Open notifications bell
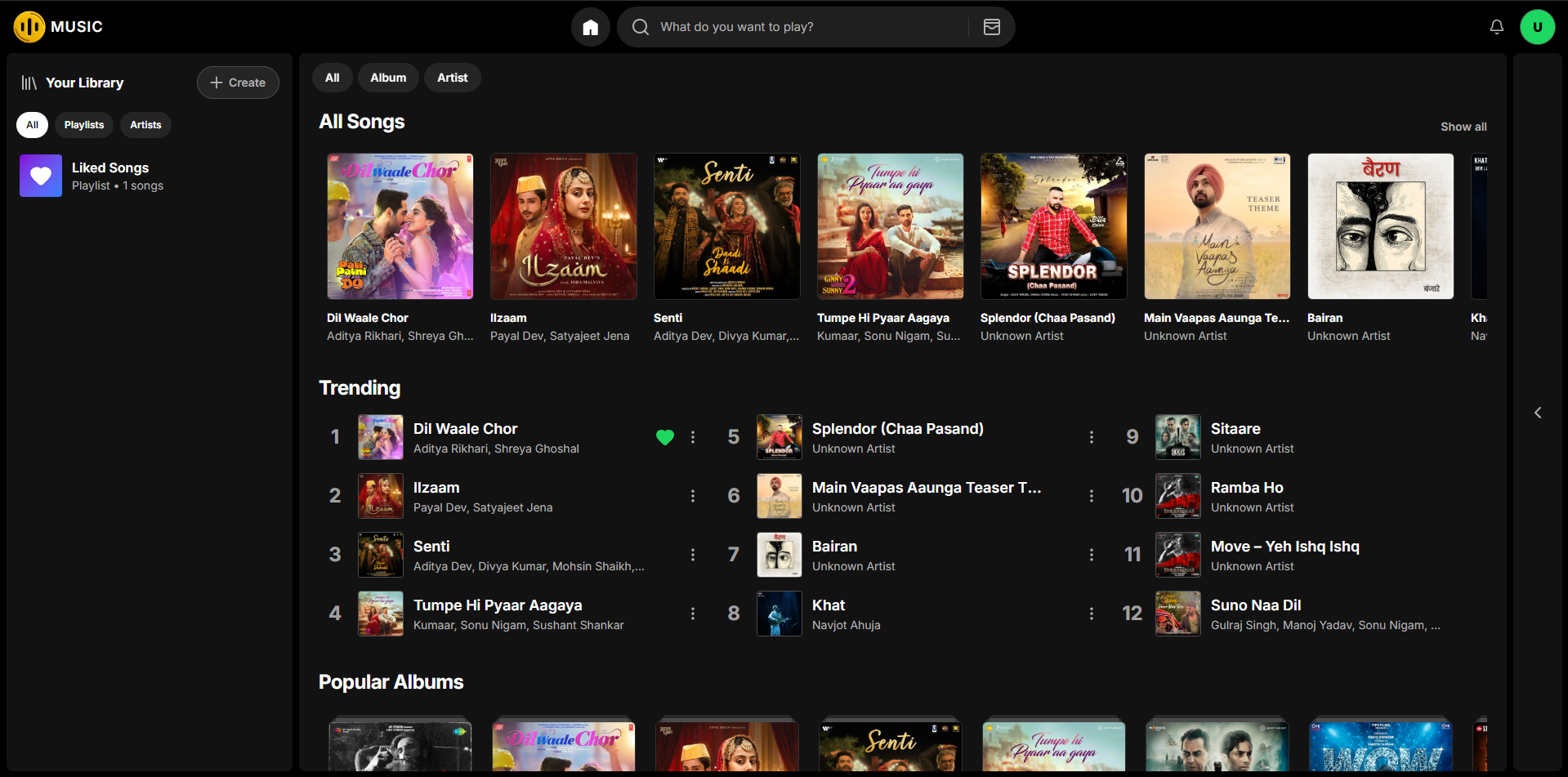This screenshot has height=777, width=1568. (x=1497, y=27)
